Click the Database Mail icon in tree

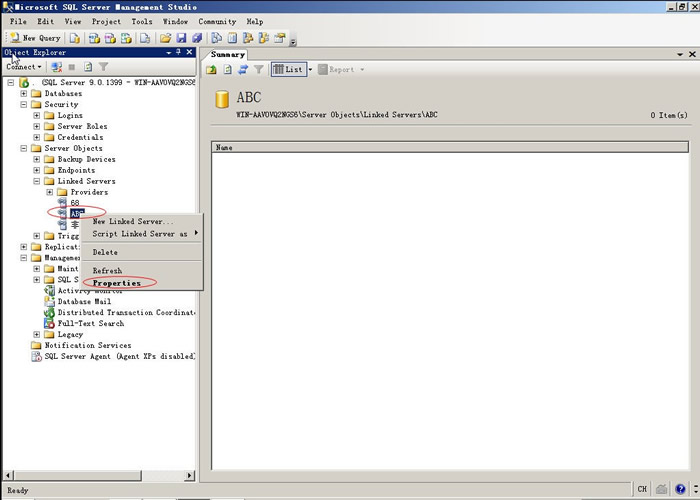(49, 302)
